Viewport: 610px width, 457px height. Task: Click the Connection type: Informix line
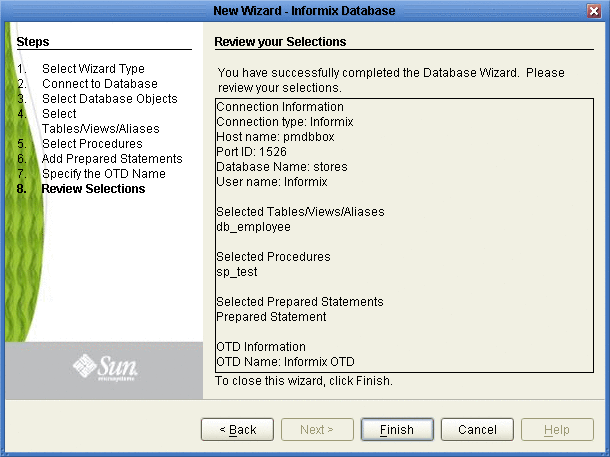(x=285, y=122)
